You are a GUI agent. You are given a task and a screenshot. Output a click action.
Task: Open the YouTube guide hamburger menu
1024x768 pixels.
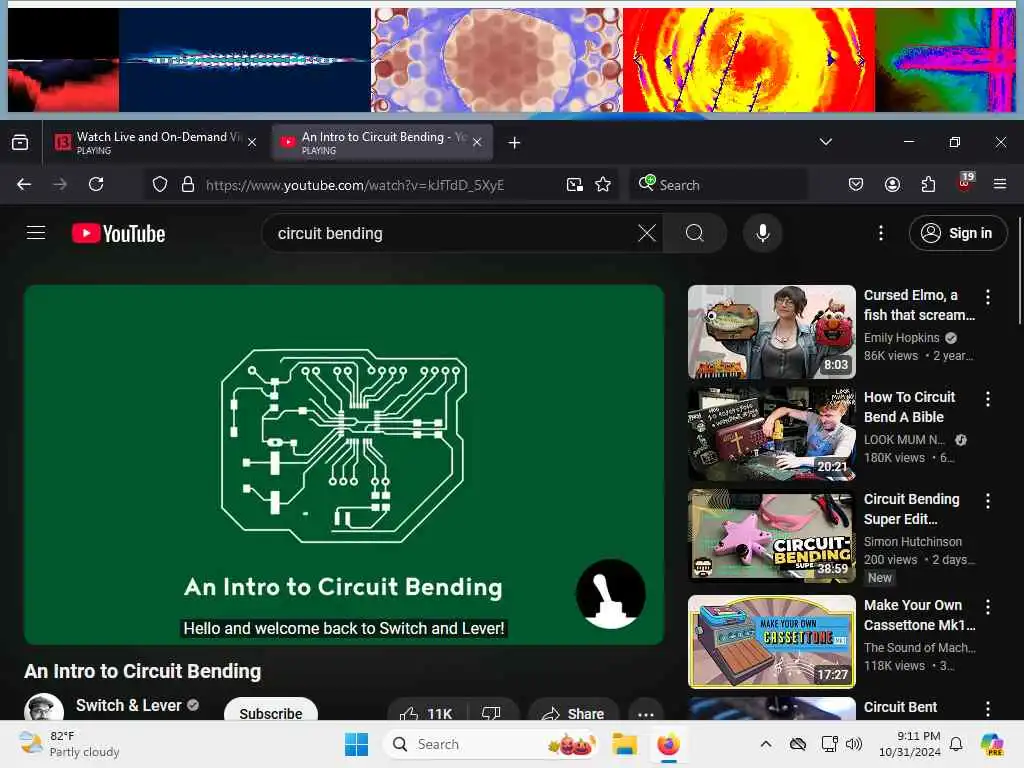(36, 232)
